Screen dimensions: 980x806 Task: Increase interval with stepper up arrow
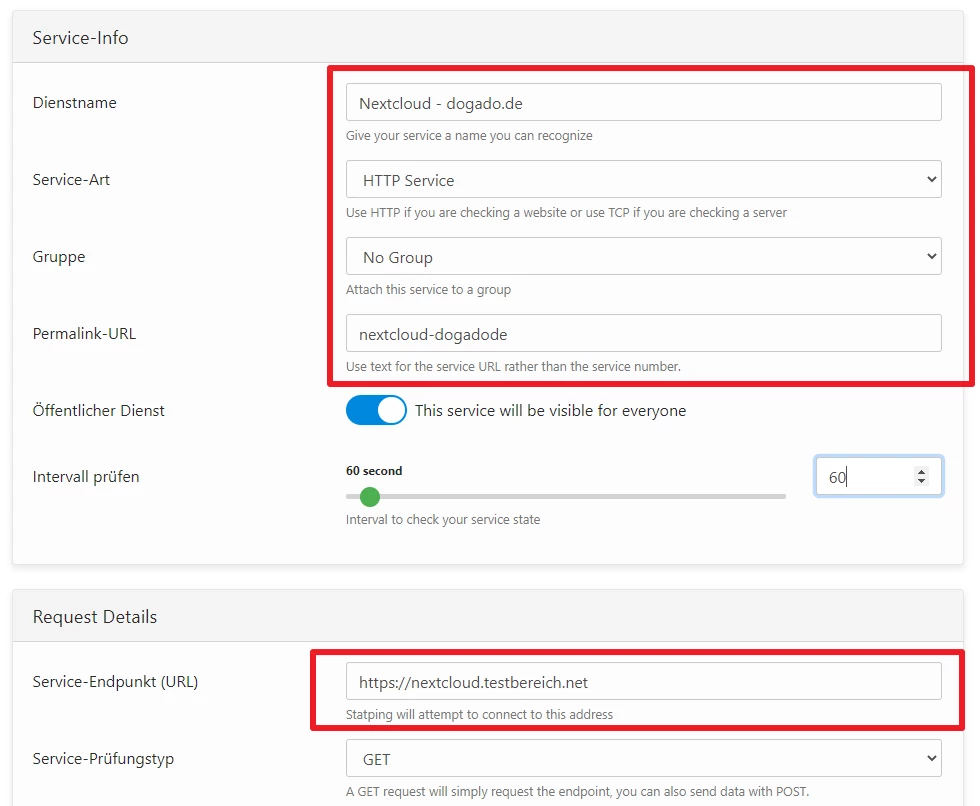point(921,472)
